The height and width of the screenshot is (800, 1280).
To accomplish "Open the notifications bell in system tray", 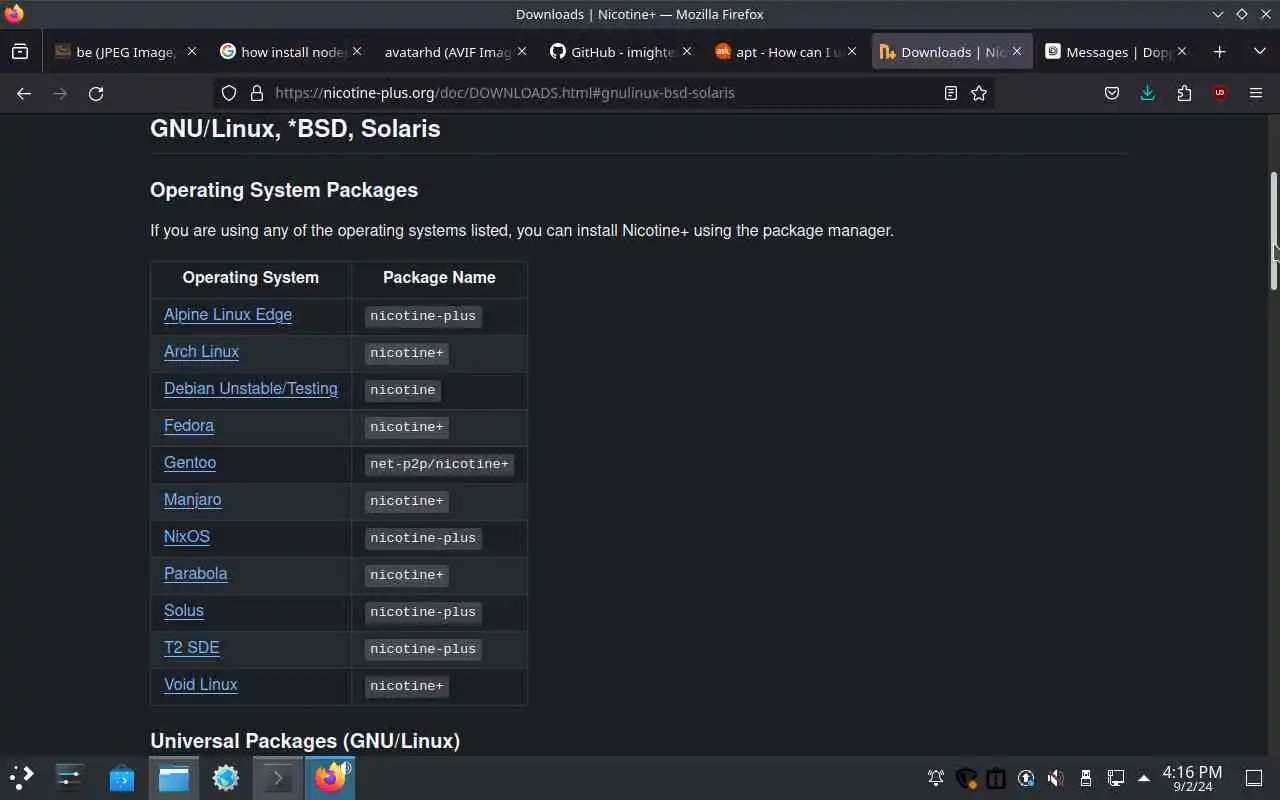I will [x=936, y=778].
